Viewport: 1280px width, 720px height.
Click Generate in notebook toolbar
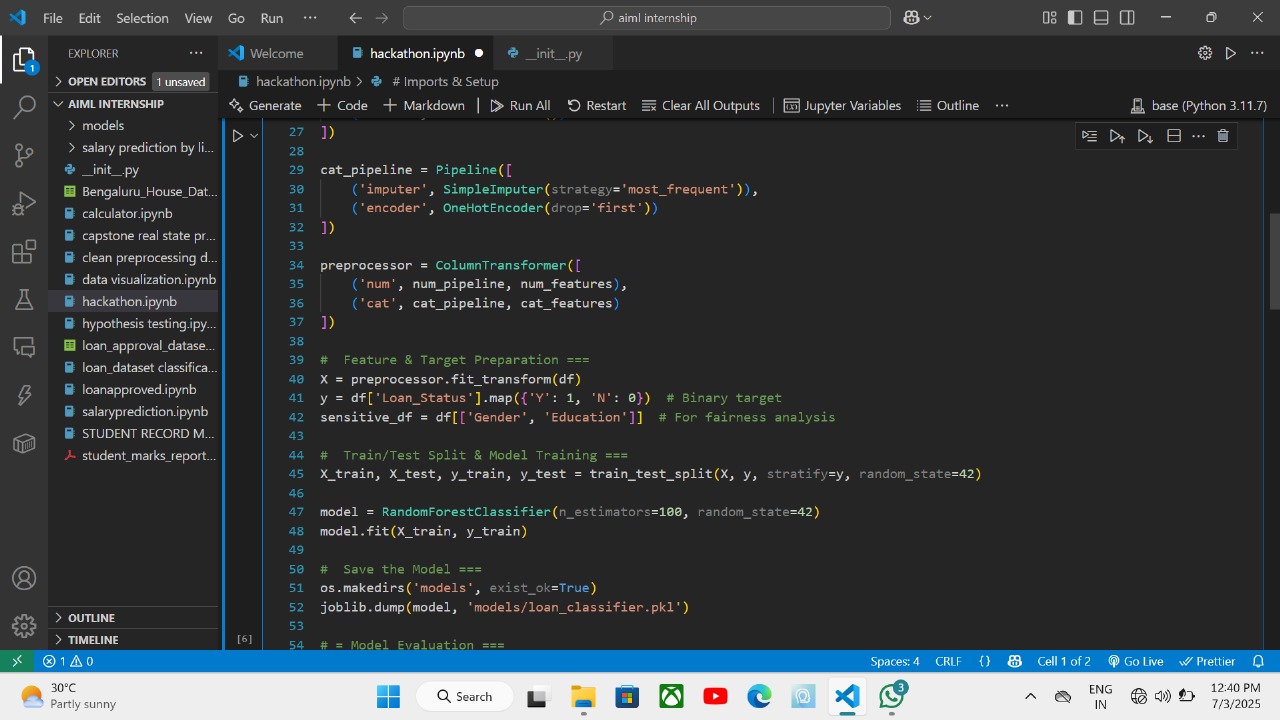point(265,105)
